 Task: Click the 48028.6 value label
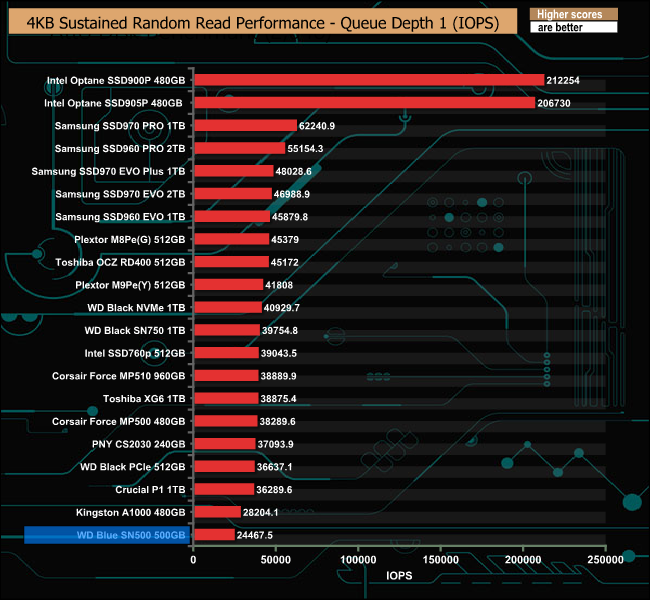[293, 172]
